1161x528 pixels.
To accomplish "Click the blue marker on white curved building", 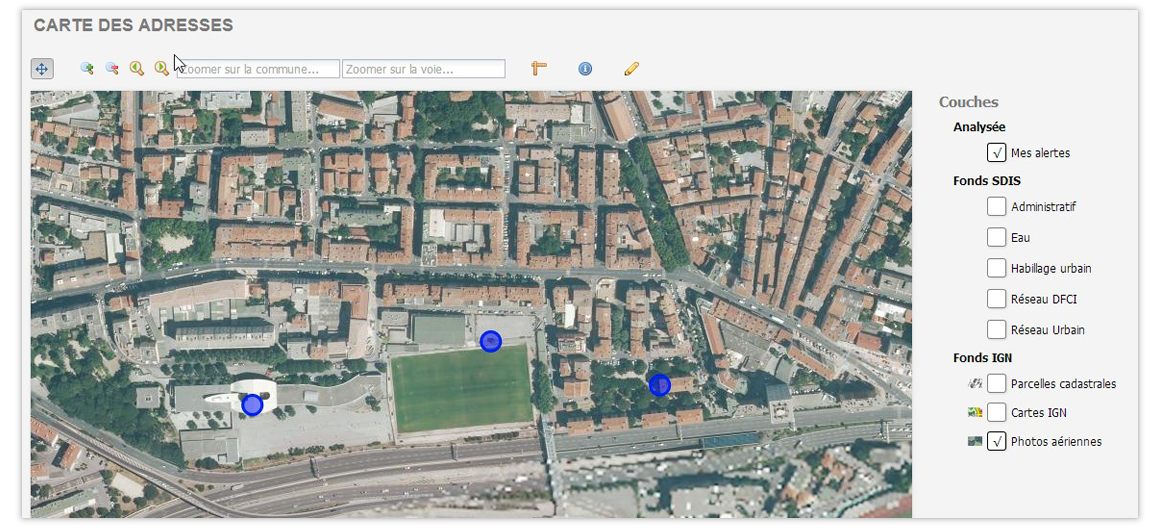I will pos(252,404).
